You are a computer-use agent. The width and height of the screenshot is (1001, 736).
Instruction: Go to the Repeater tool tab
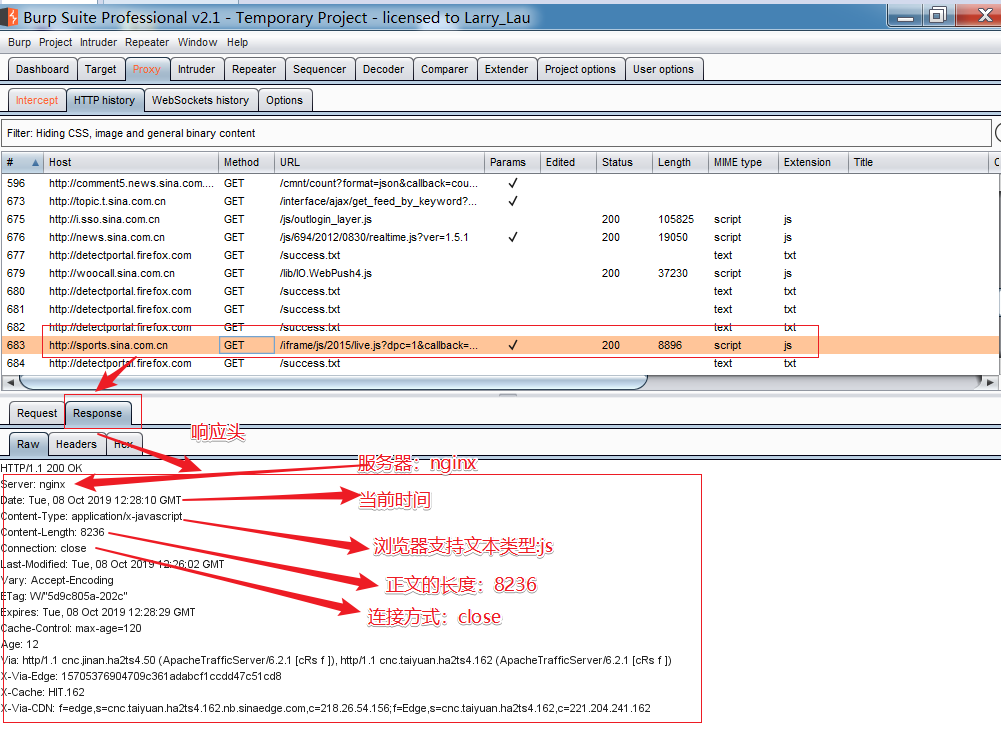coord(254,69)
